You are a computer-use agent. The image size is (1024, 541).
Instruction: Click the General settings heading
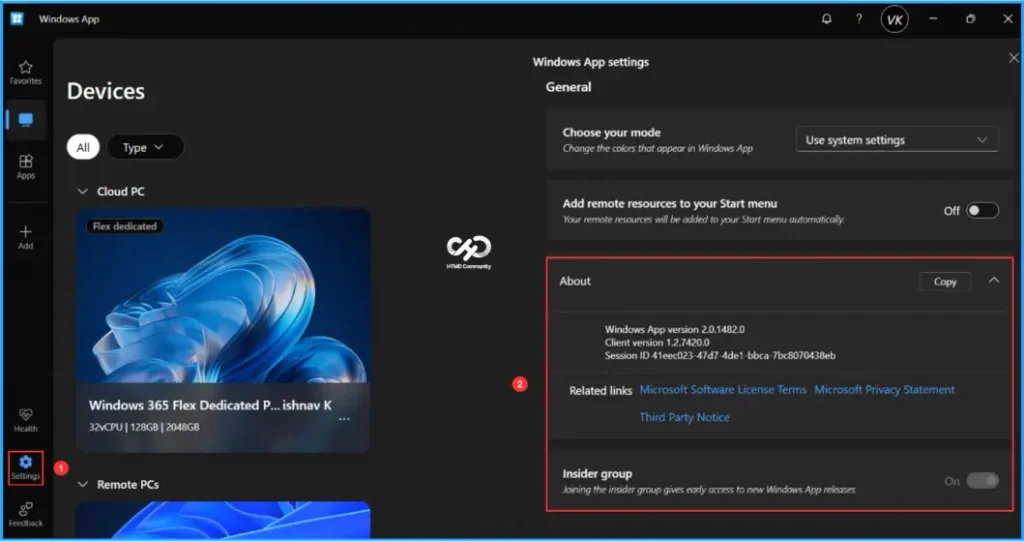[568, 87]
